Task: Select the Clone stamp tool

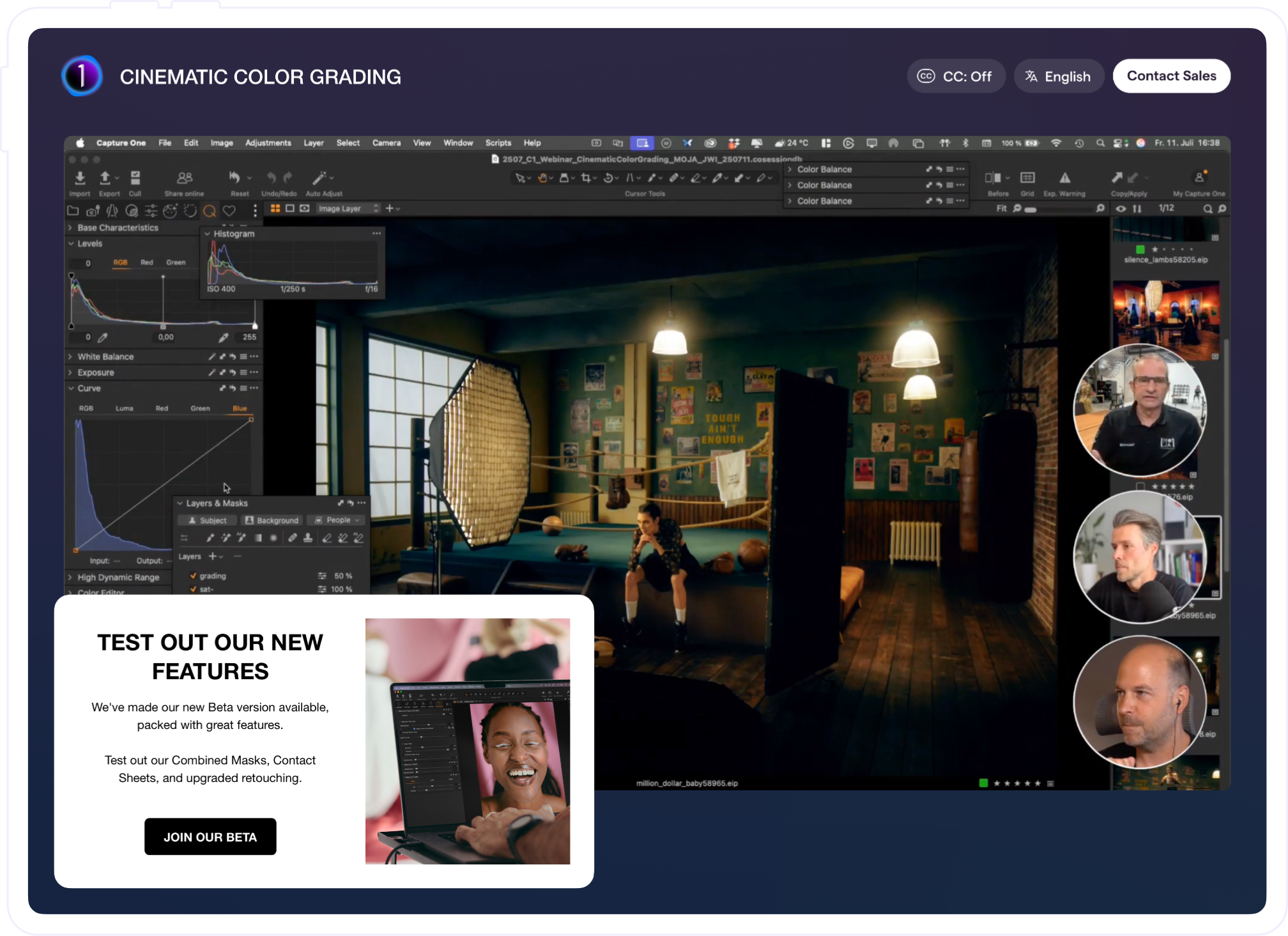Action: 309,537
